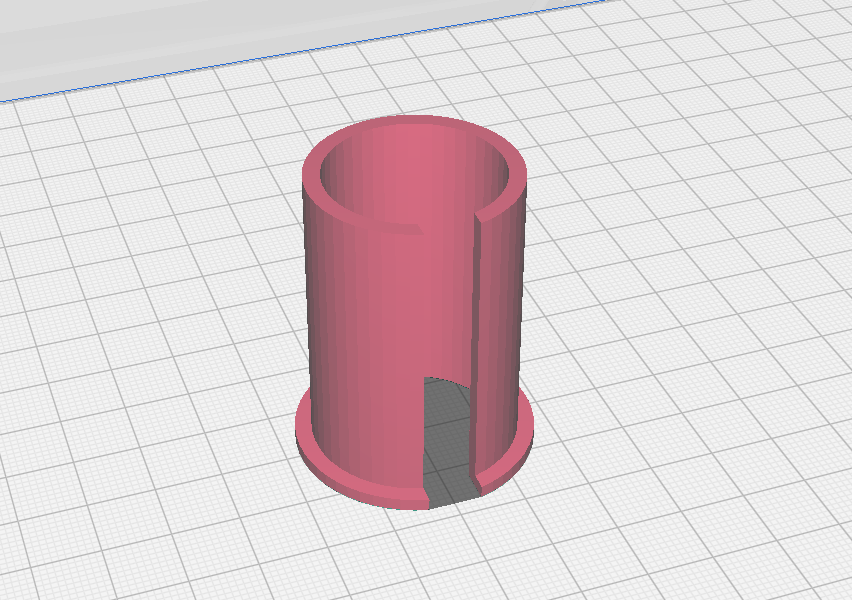Click the seam edge along the slot
This screenshot has width=852, height=600.
(x=478, y=300)
